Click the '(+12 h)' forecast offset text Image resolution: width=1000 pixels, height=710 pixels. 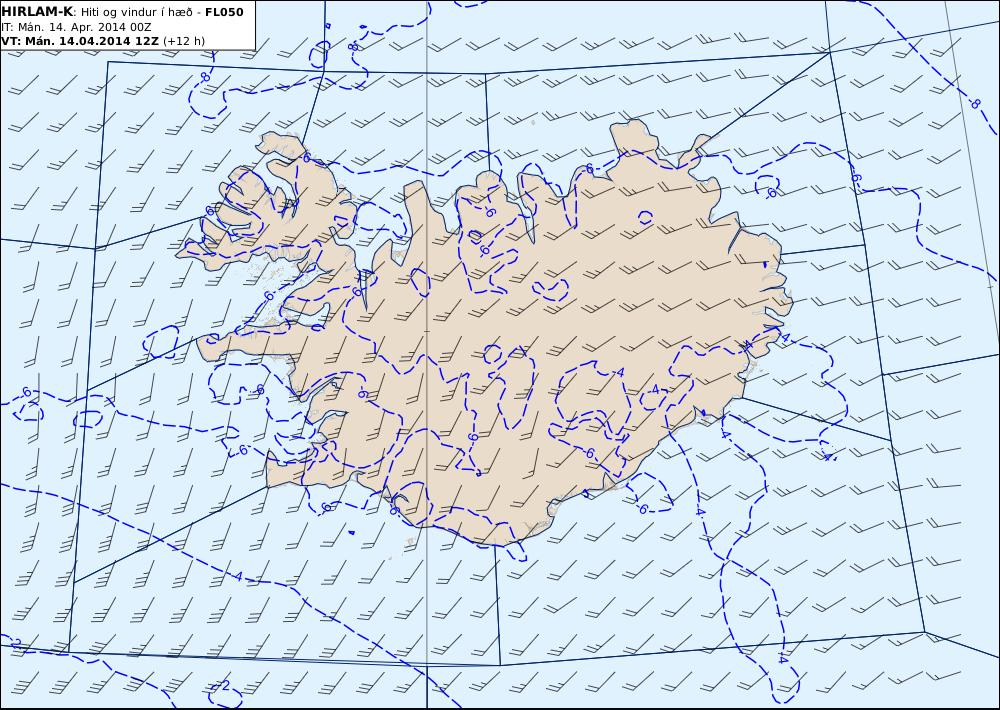pyautogui.click(x=184, y=41)
